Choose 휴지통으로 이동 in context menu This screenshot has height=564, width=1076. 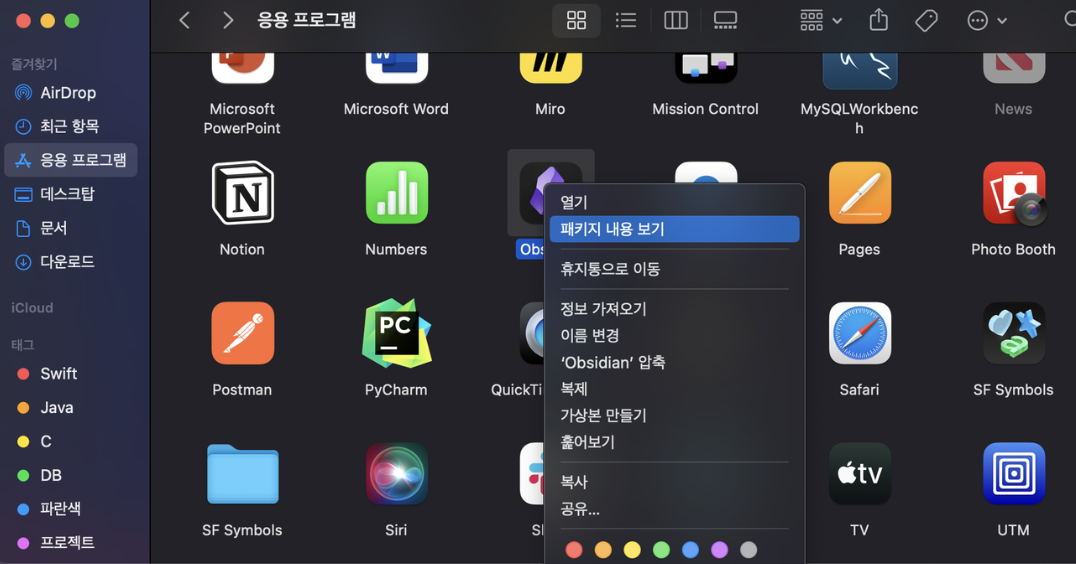click(x=675, y=269)
